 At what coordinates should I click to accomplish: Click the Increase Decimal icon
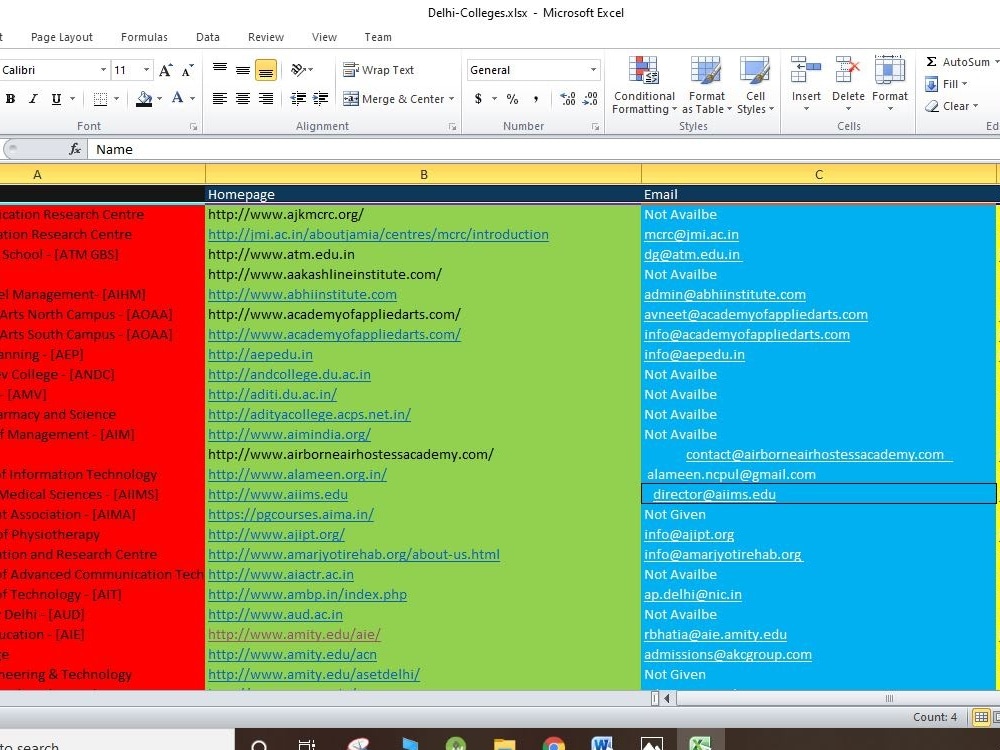pyautogui.click(x=567, y=99)
